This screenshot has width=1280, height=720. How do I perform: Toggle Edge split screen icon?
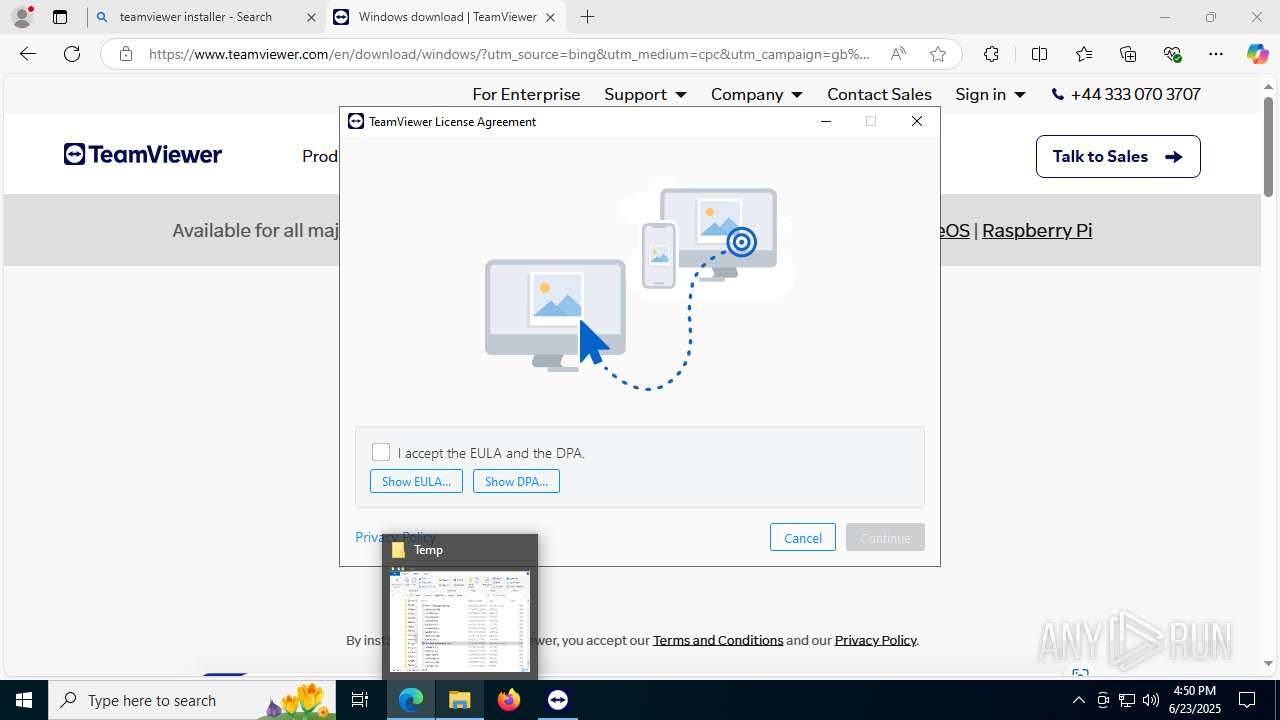[1039, 54]
